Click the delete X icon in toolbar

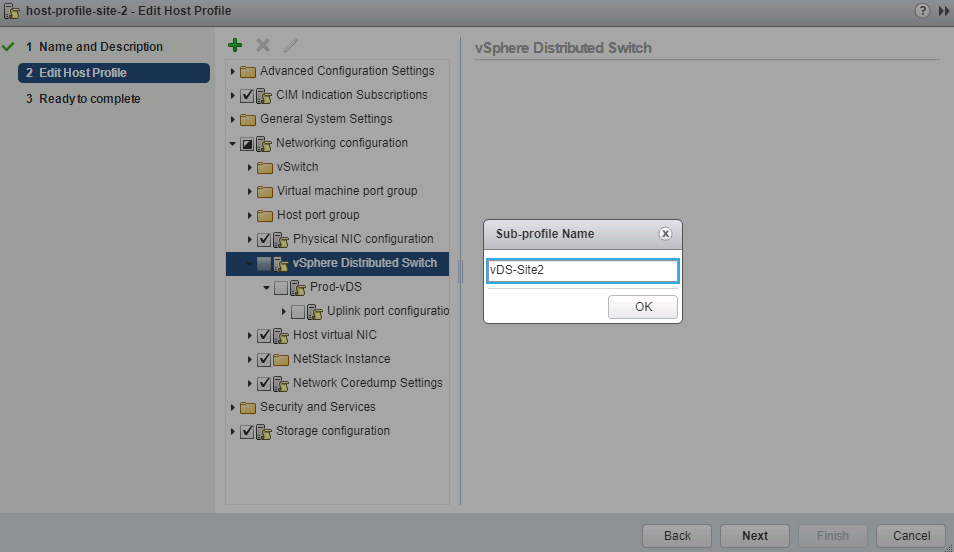click(263, 45)
